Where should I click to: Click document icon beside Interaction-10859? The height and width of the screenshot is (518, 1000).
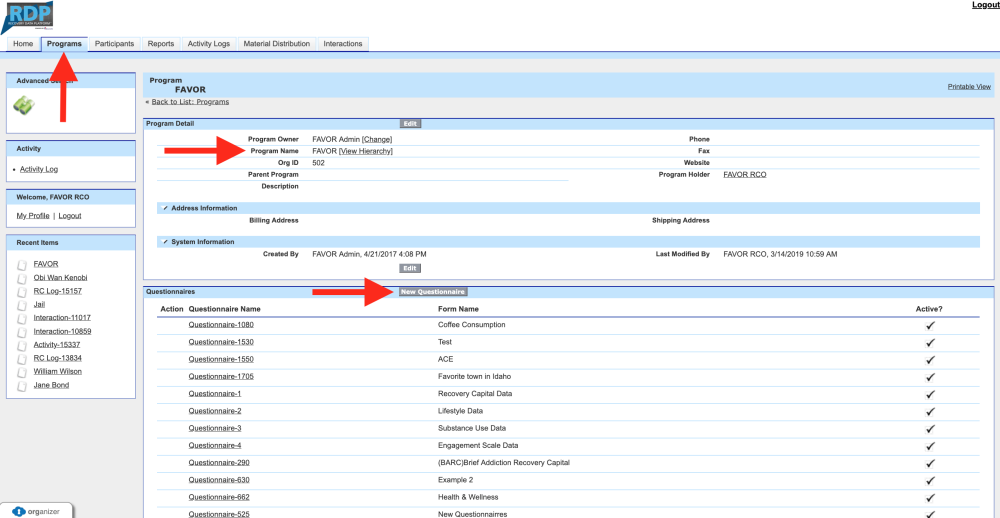pyautogui.click(x=22, y=332)
